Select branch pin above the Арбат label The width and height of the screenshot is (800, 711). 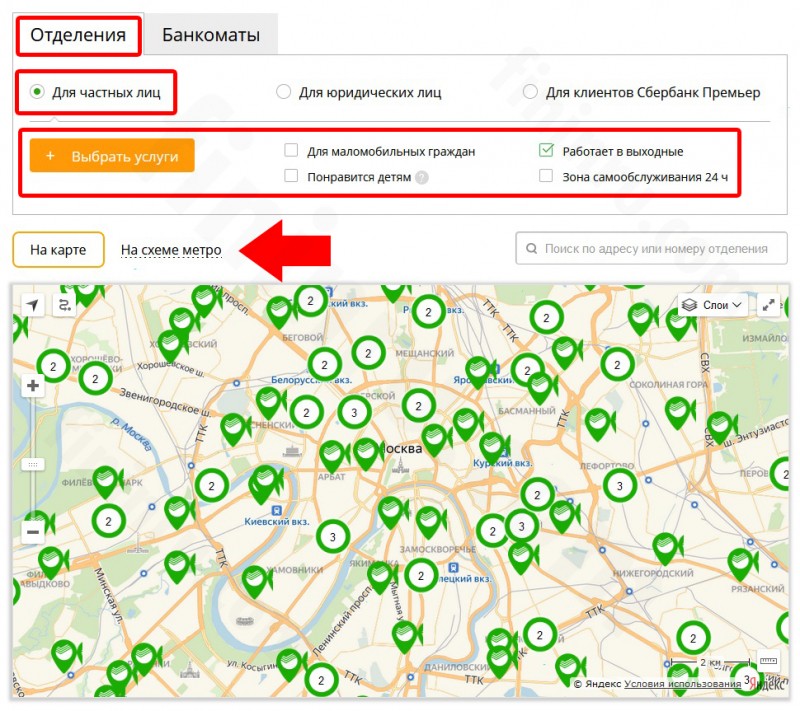pos(332,455)
